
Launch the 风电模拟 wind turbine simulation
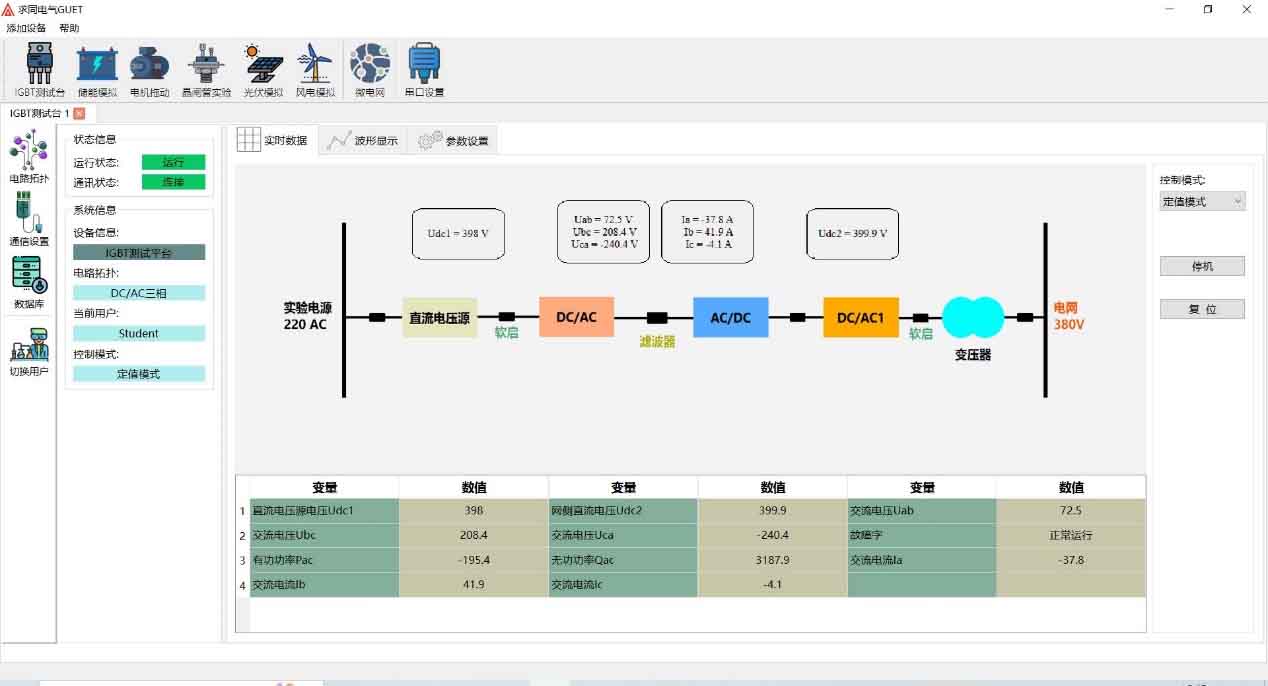315,70
